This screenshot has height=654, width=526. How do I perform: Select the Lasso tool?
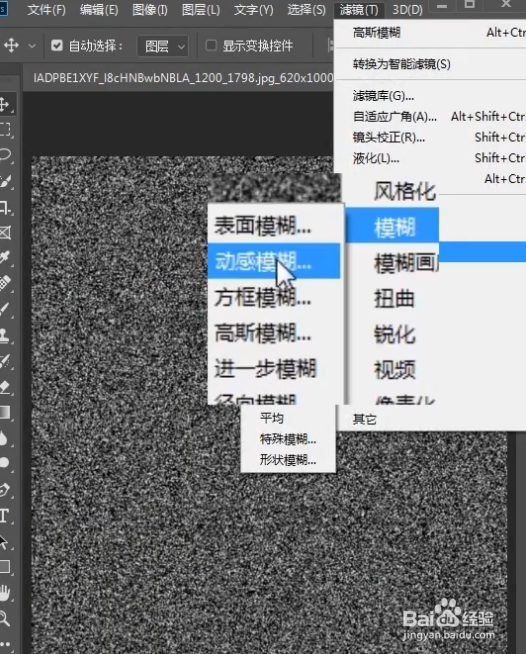point(5,155)
